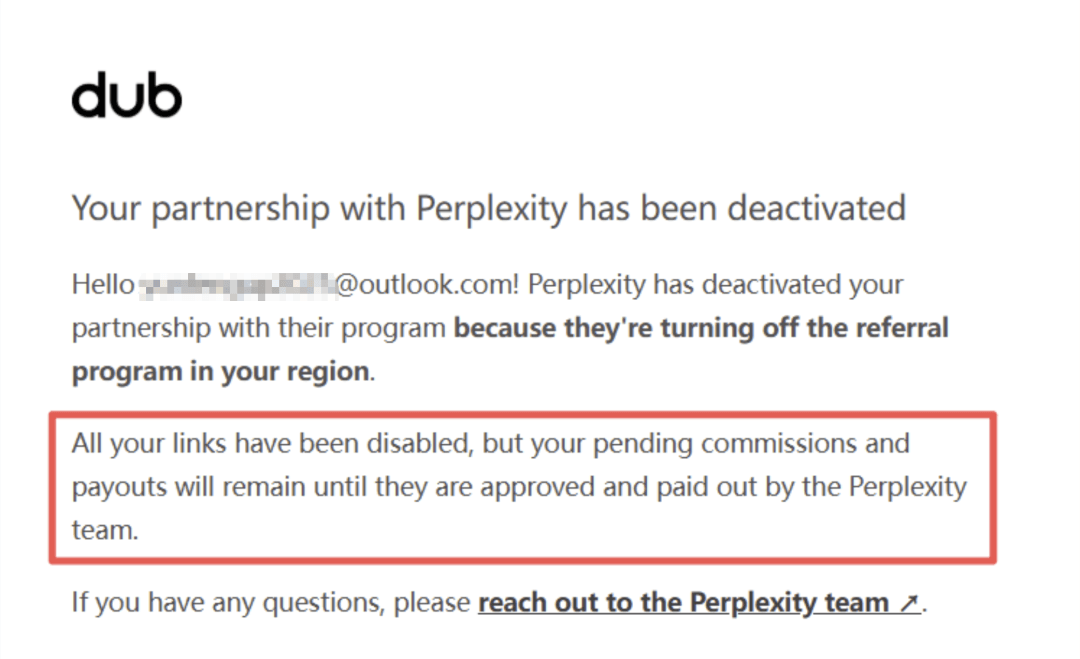Click the dub logo

click(x=127, y=97)
